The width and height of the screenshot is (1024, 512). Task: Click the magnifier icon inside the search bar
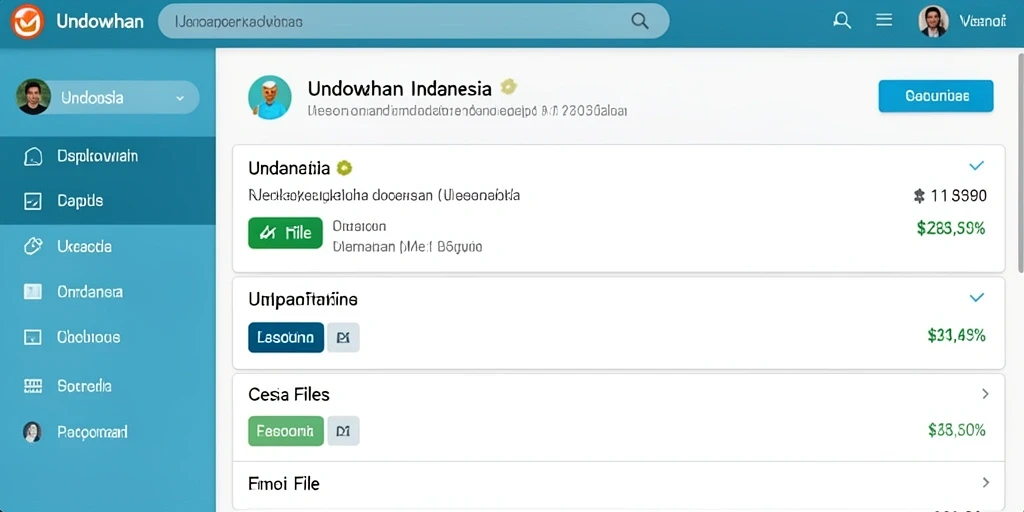tap(640, 21)
